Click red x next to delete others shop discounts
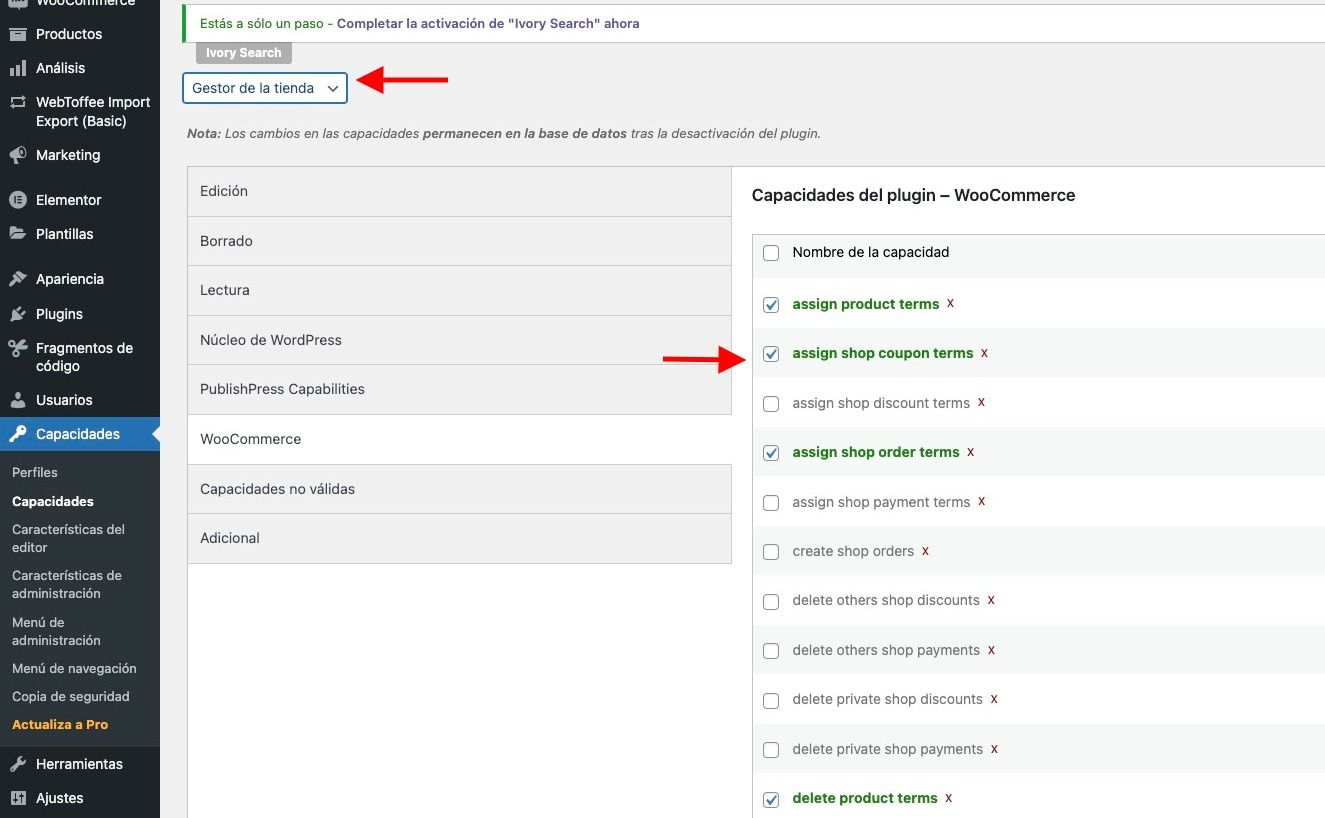The height and width of the screenshot is (818, 1325). [991, 600]
